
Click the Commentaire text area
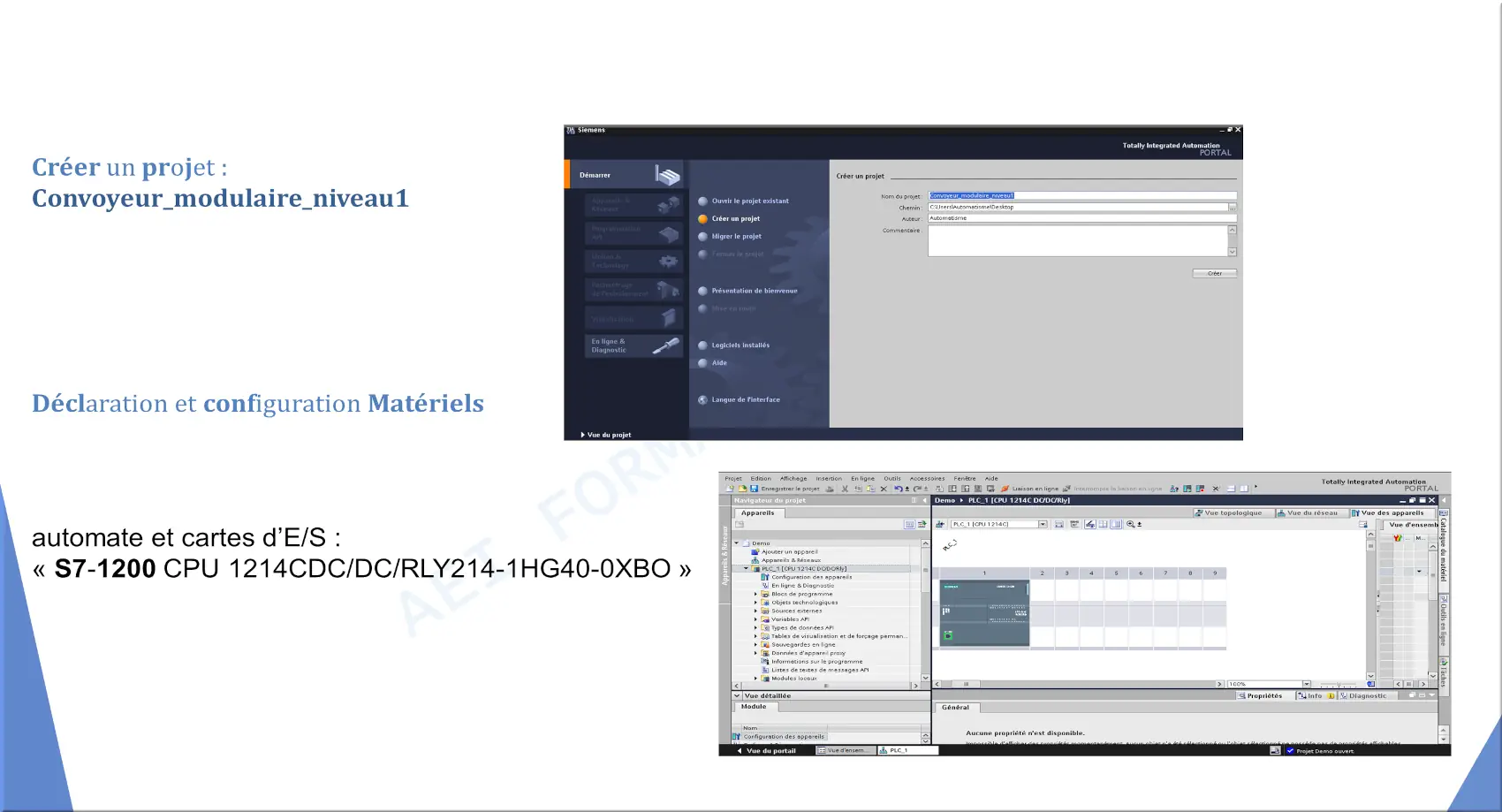tap(1077, 240)
